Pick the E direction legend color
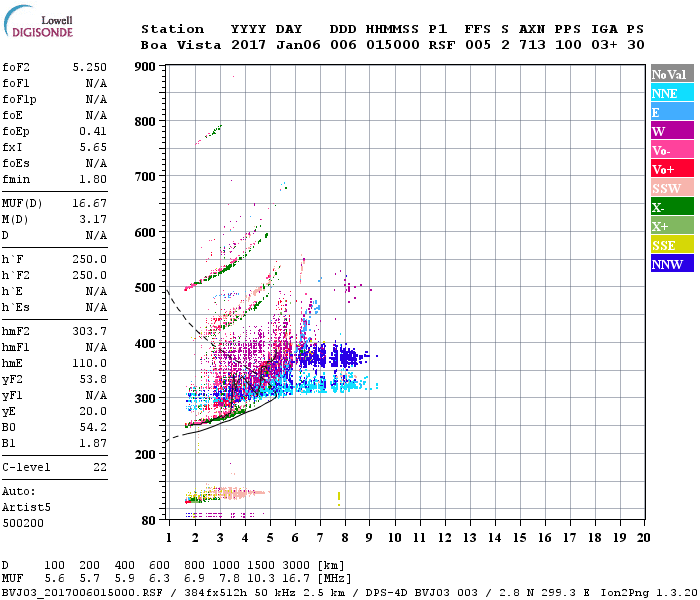Screen dimensions: 700x600 [x=670, y=112]
